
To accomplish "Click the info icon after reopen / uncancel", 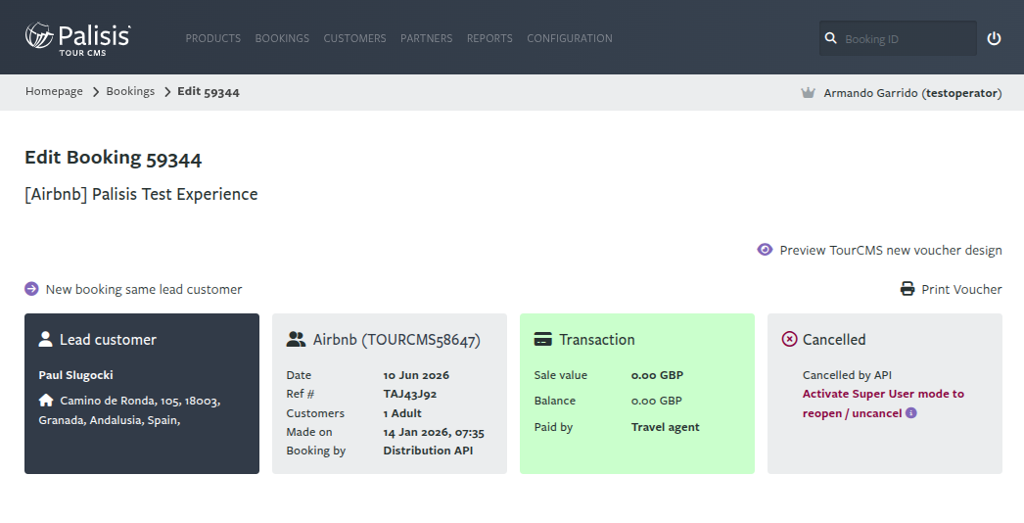I will tap(911, 413).
